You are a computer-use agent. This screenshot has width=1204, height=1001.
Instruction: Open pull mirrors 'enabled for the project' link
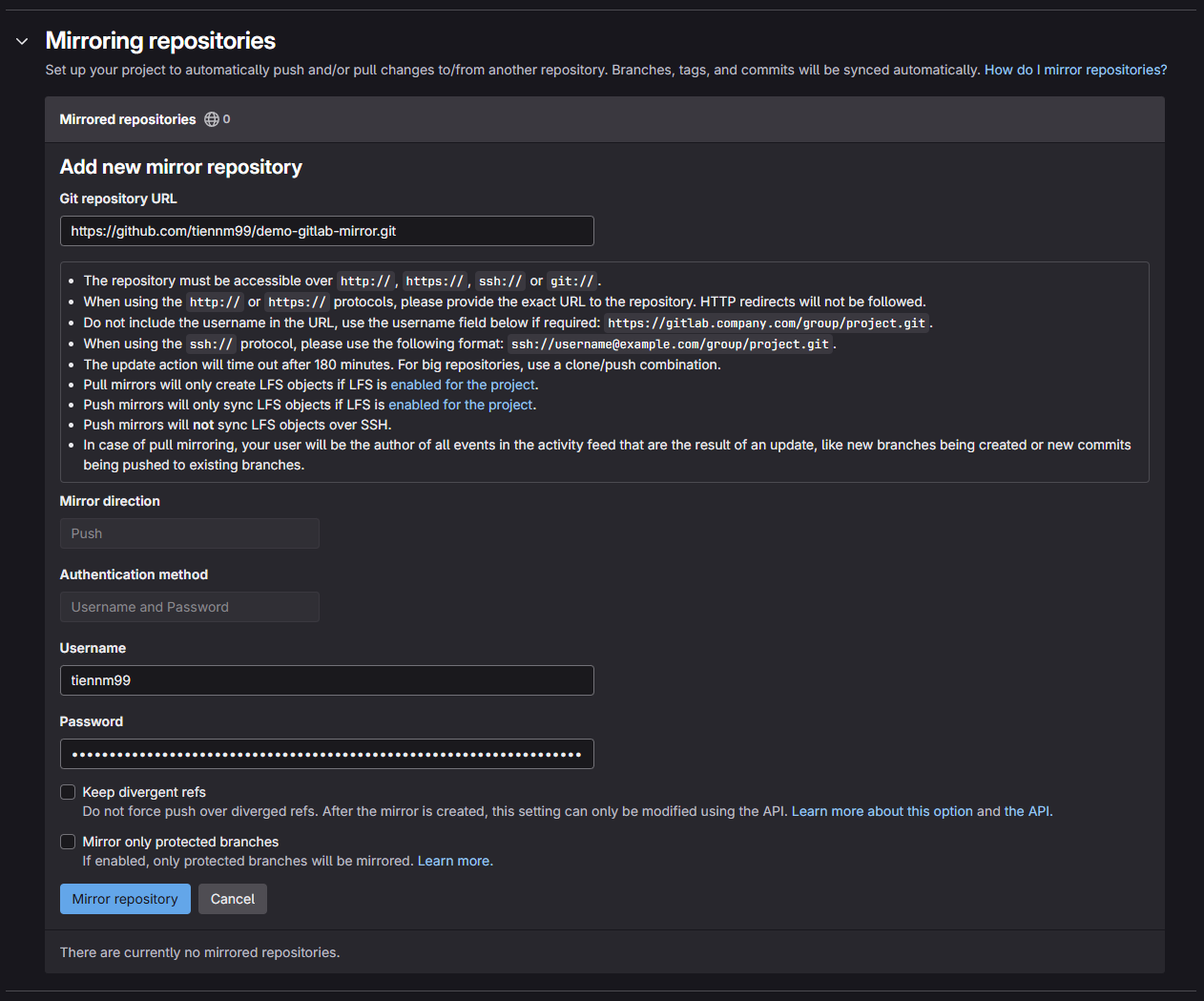(x=463, y=385)
